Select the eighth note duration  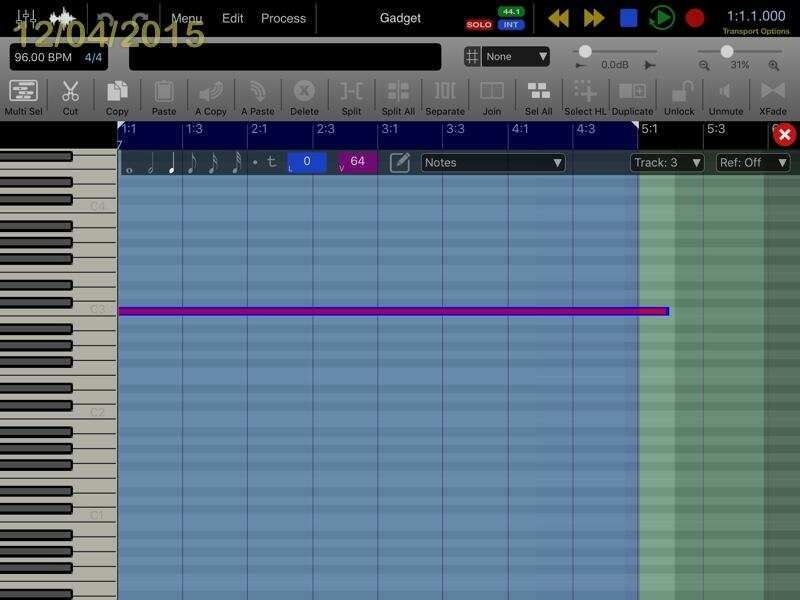(x=192, y=163)
